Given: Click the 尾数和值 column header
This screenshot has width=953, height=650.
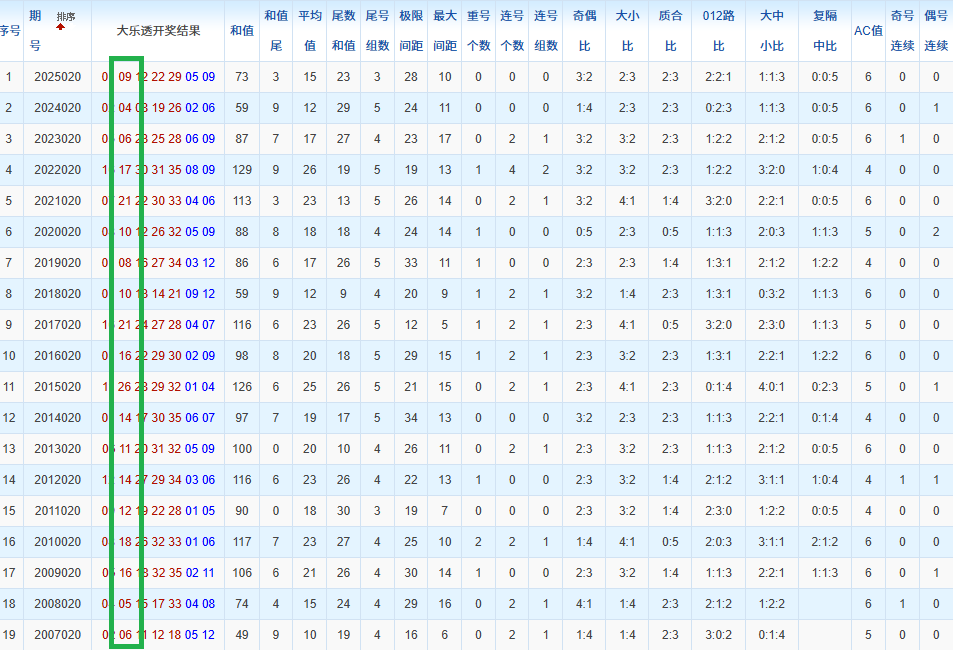Looking at the screenshot, I should pyautogui.click(x=343, y=30).
